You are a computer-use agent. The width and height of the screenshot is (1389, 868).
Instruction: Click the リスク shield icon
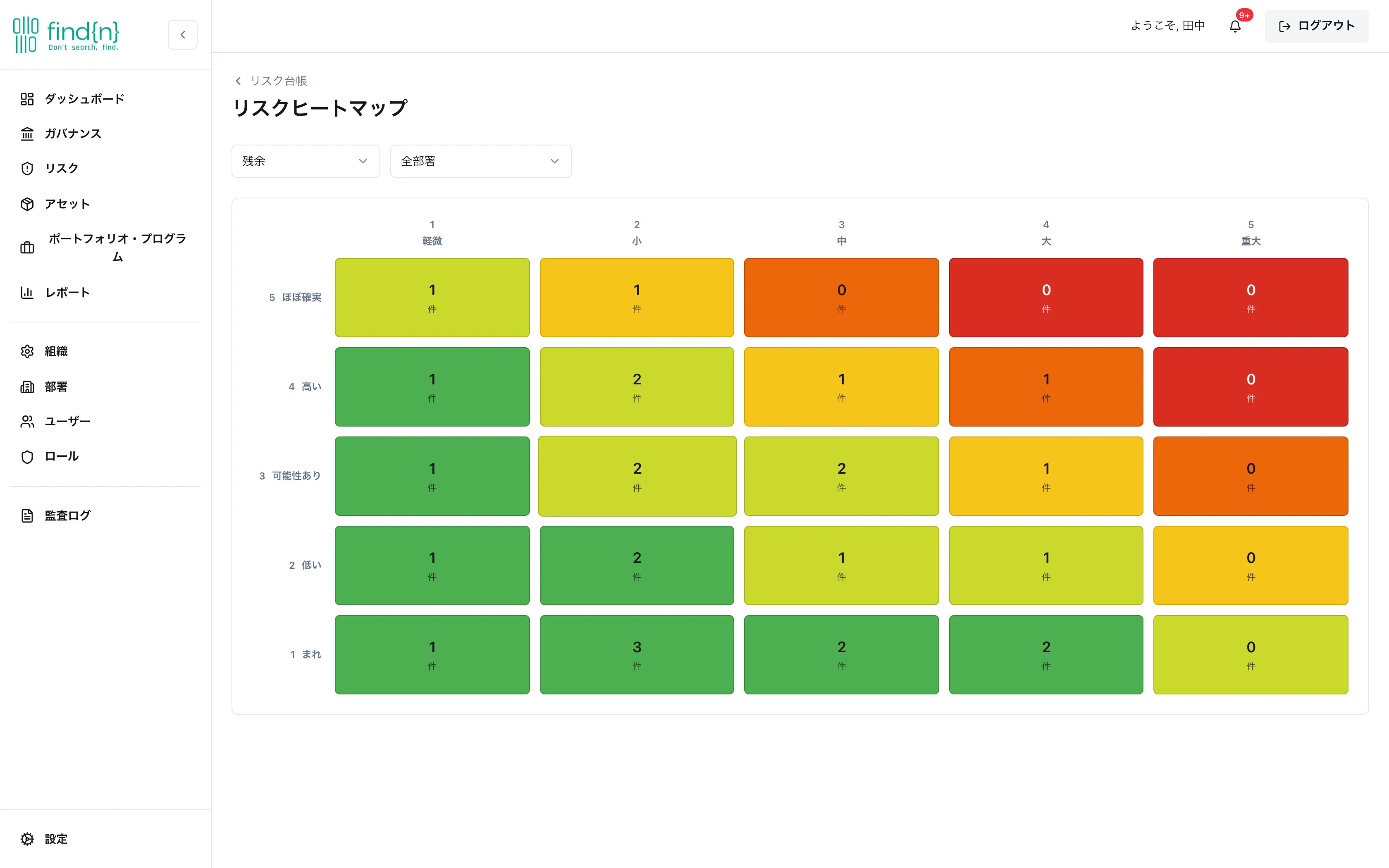click(27, 168)
